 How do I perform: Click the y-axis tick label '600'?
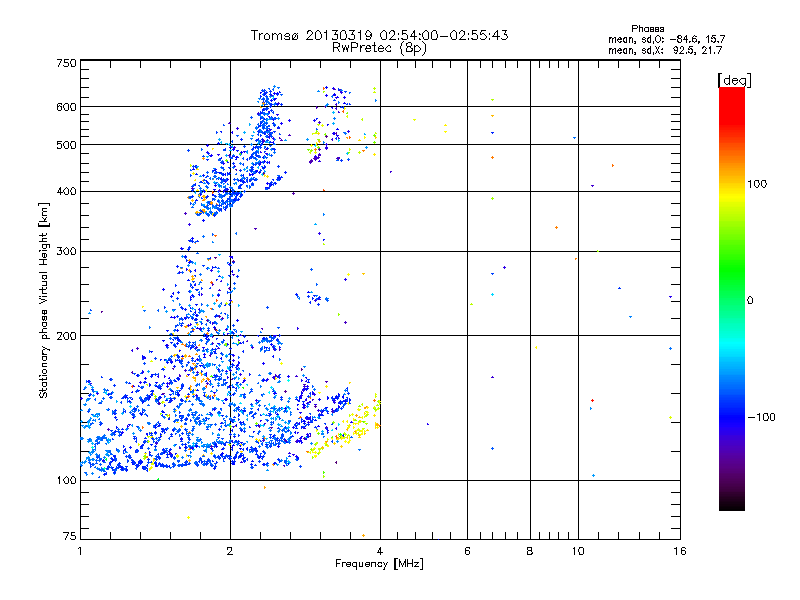coord(66,107)
